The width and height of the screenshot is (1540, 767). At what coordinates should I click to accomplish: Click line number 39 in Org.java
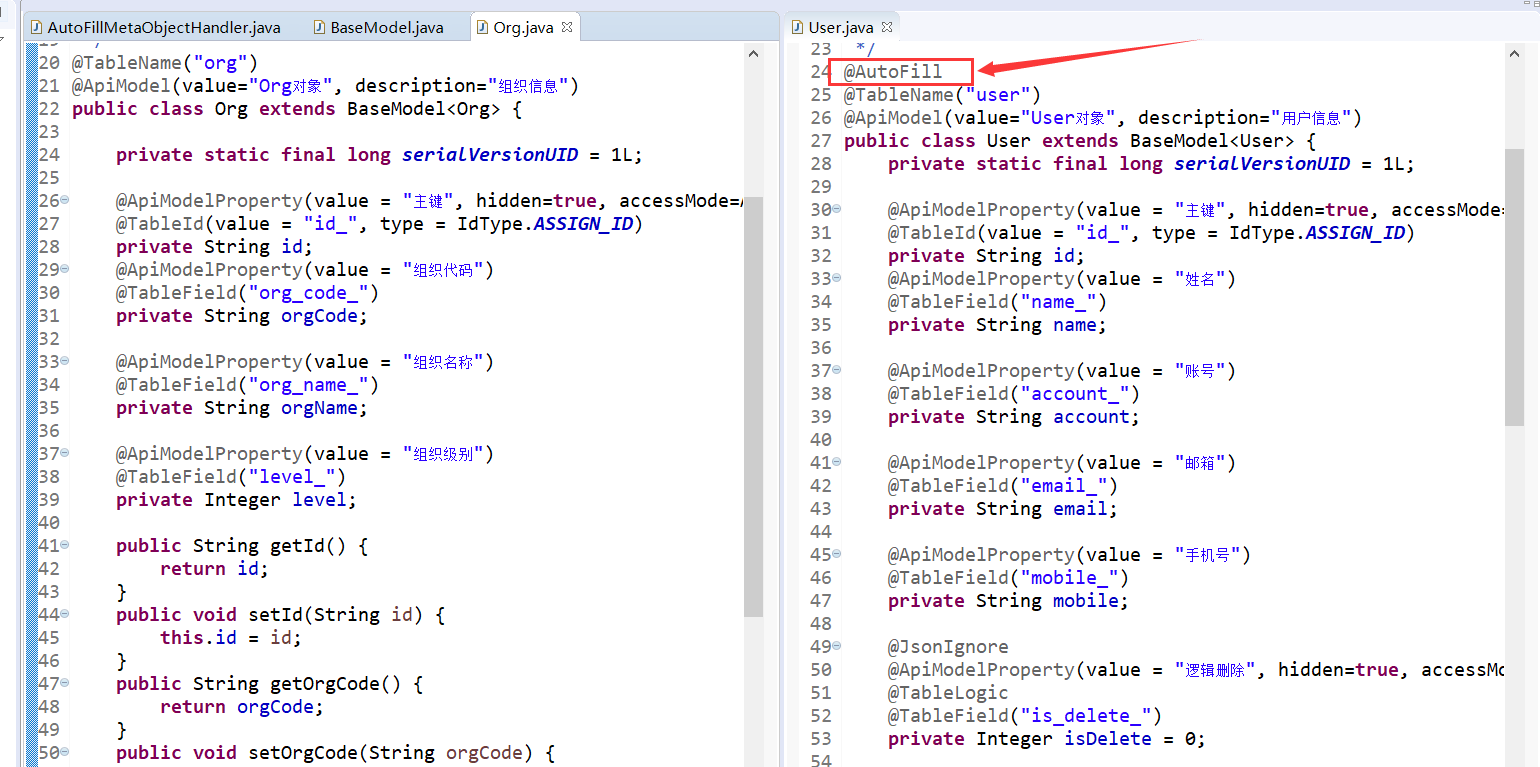click(x=50, y=500)
